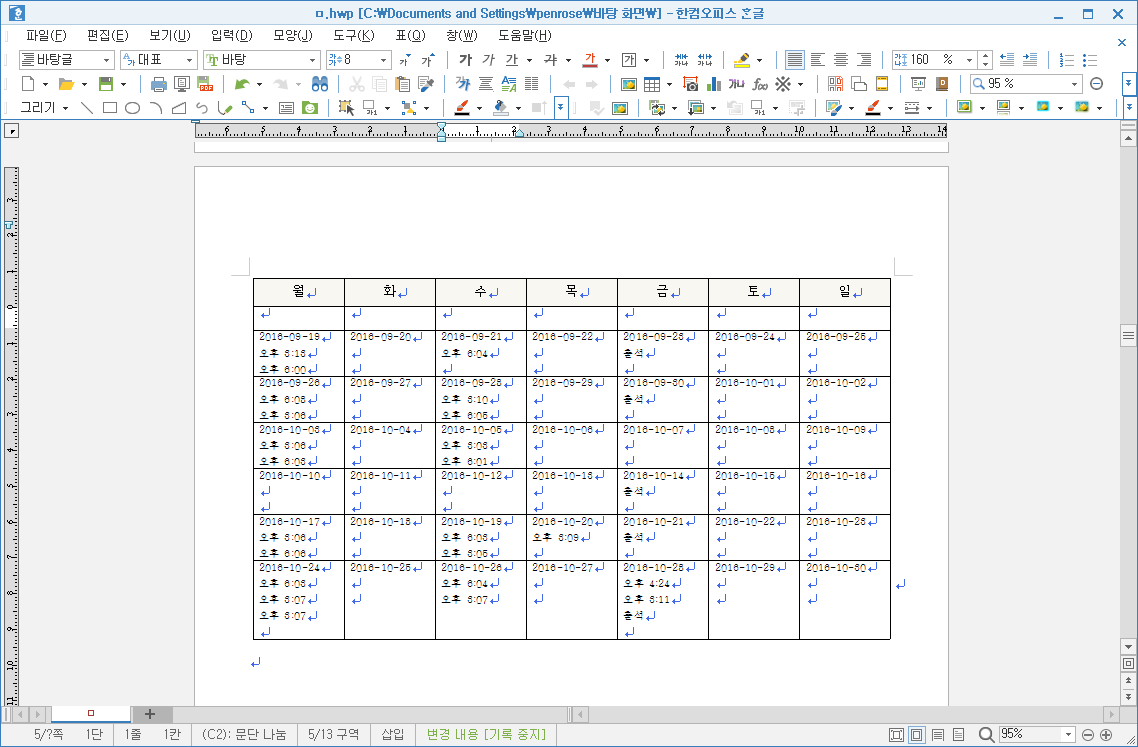Zoom out with the minus circle in toolbar
1138x747 pixels.
tap(1097, 84)
